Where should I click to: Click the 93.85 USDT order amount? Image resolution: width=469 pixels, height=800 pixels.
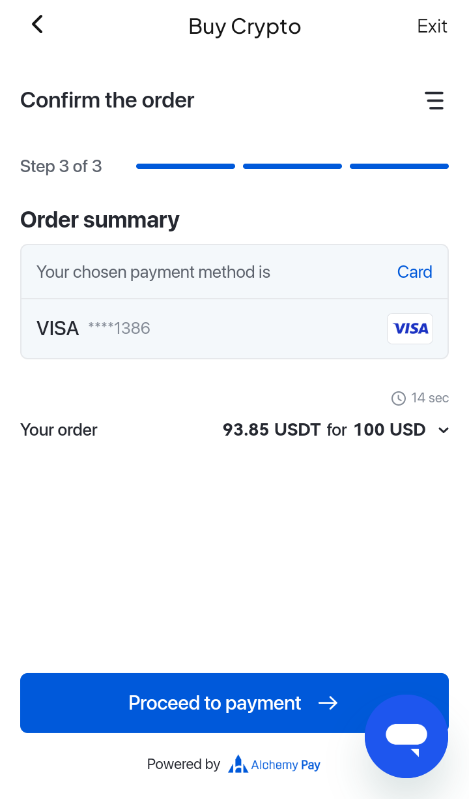click(x=271, y=430)
